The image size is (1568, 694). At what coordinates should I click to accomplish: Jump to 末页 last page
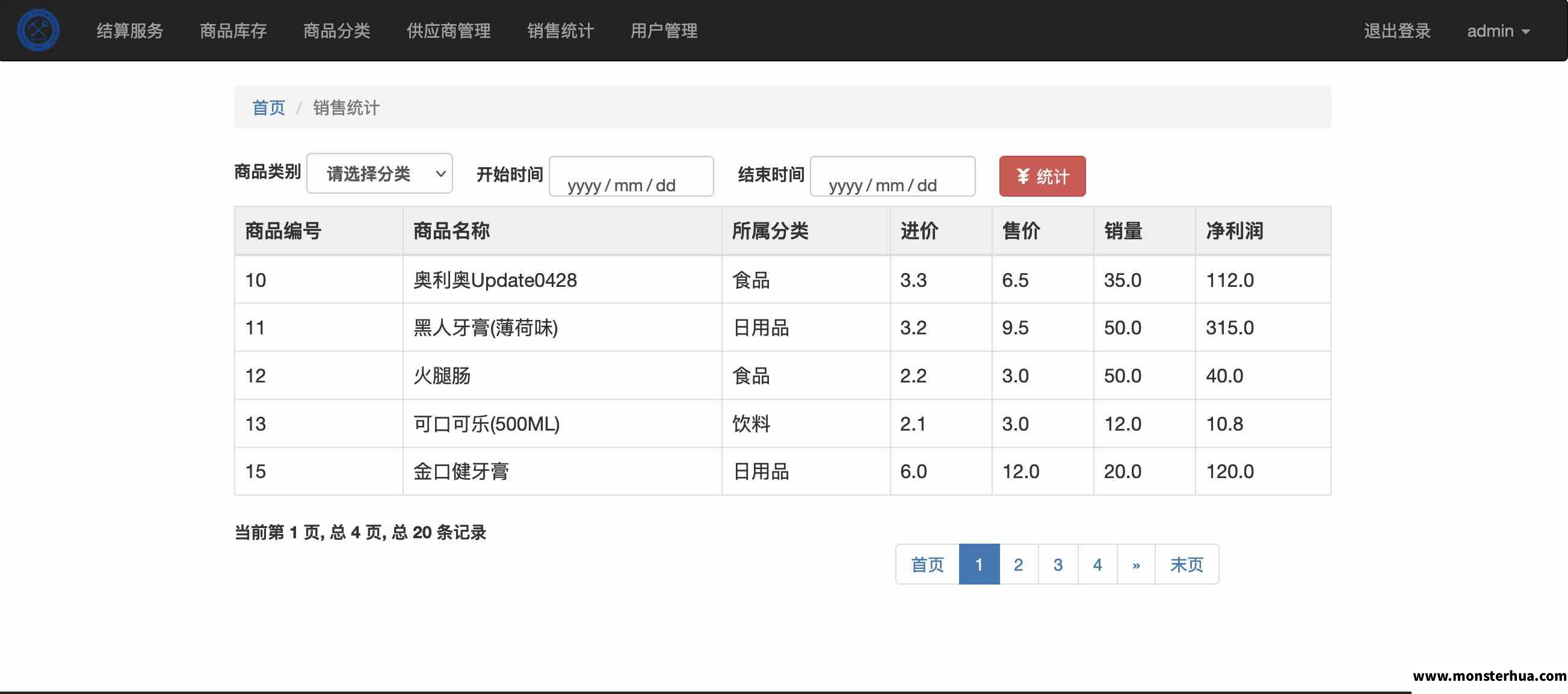tap(1187, 565)
